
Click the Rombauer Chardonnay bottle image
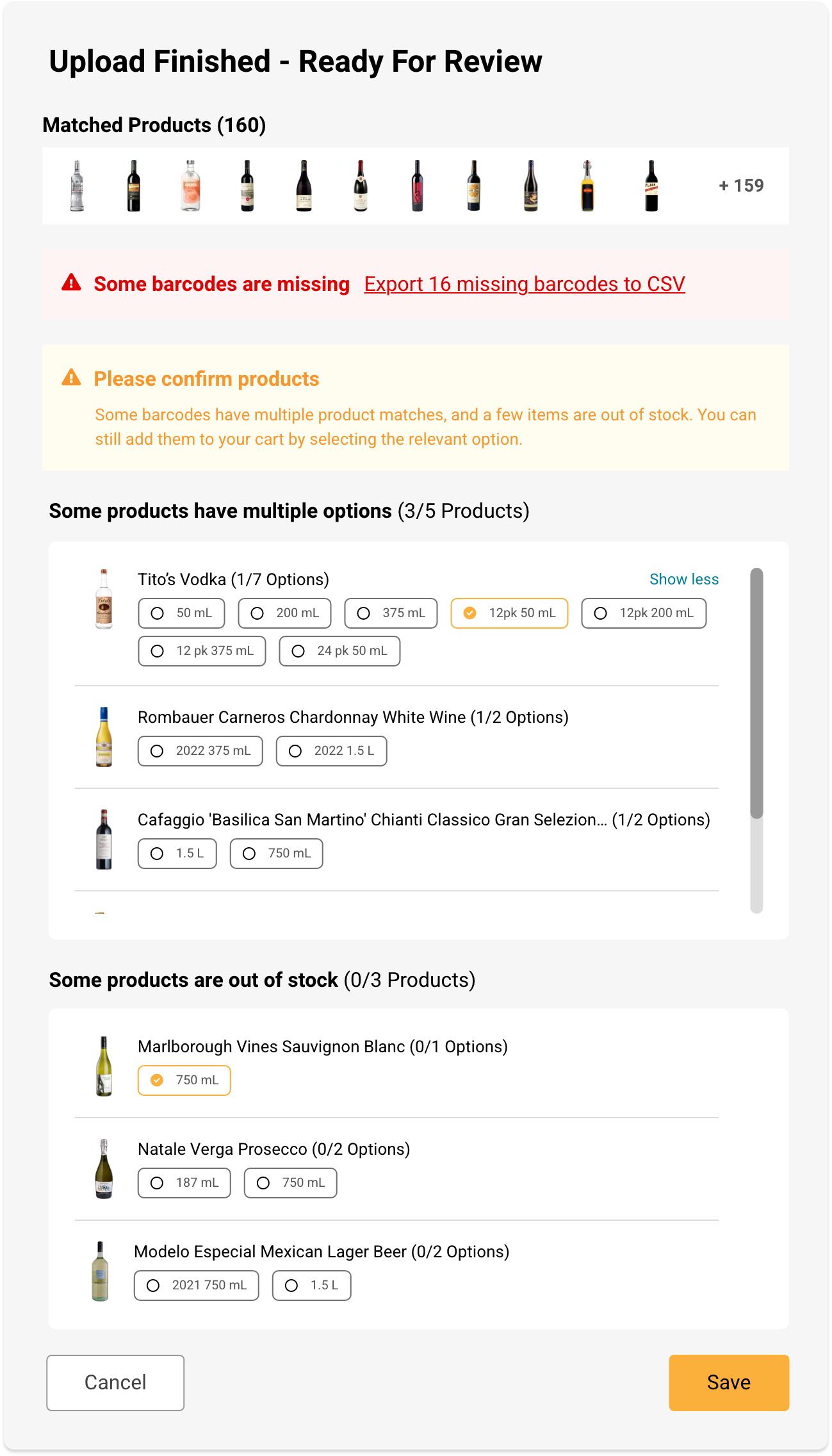click(x=104, y=737)
